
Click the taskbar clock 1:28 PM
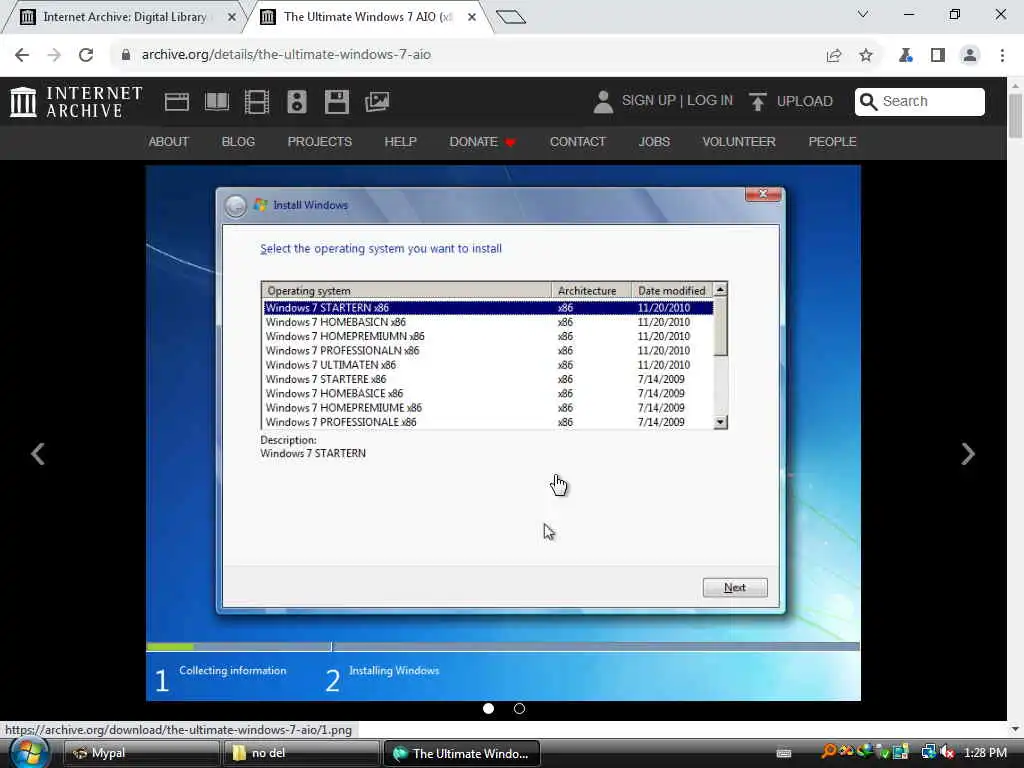985,753
